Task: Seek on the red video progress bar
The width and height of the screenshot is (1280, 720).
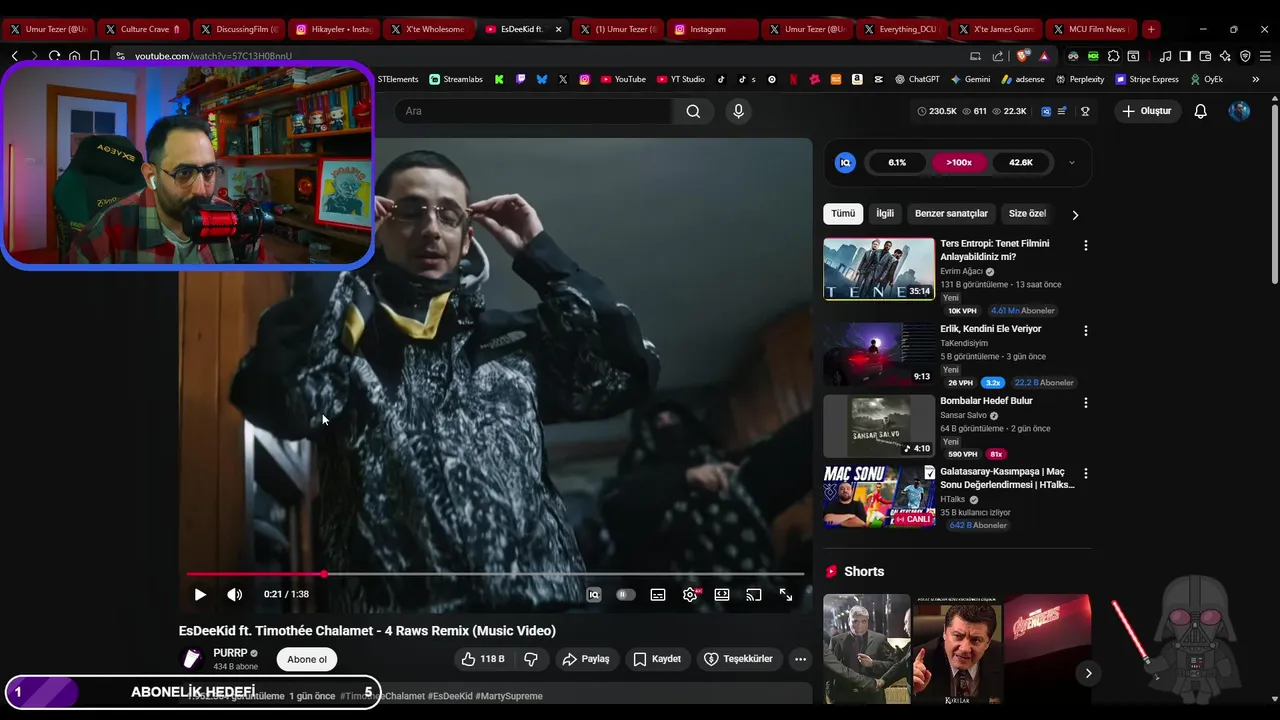Action: point(495,574)
